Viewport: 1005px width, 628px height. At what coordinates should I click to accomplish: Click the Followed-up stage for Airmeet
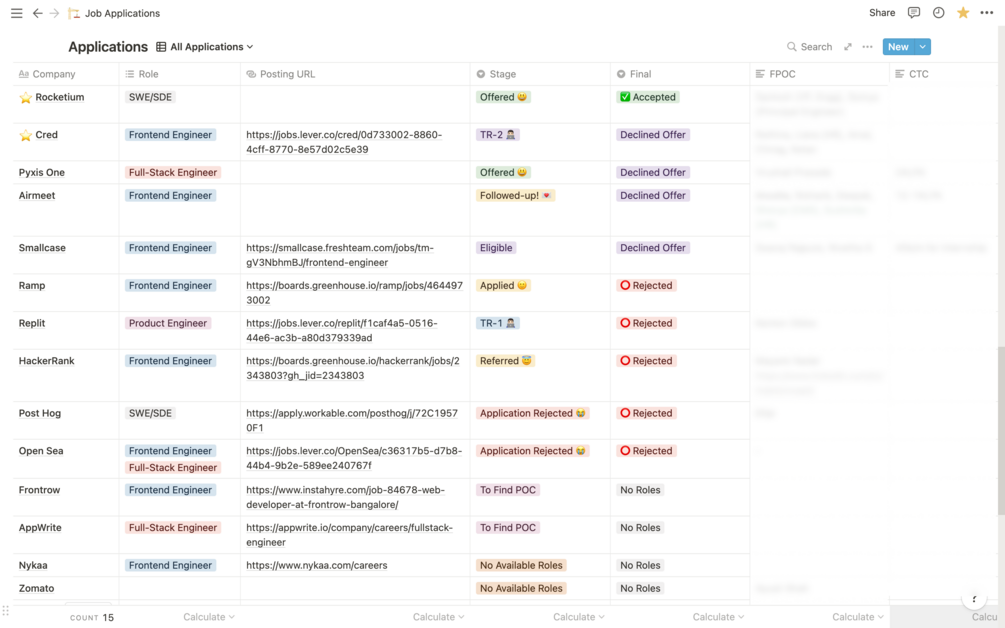click(x=515, y=195)
